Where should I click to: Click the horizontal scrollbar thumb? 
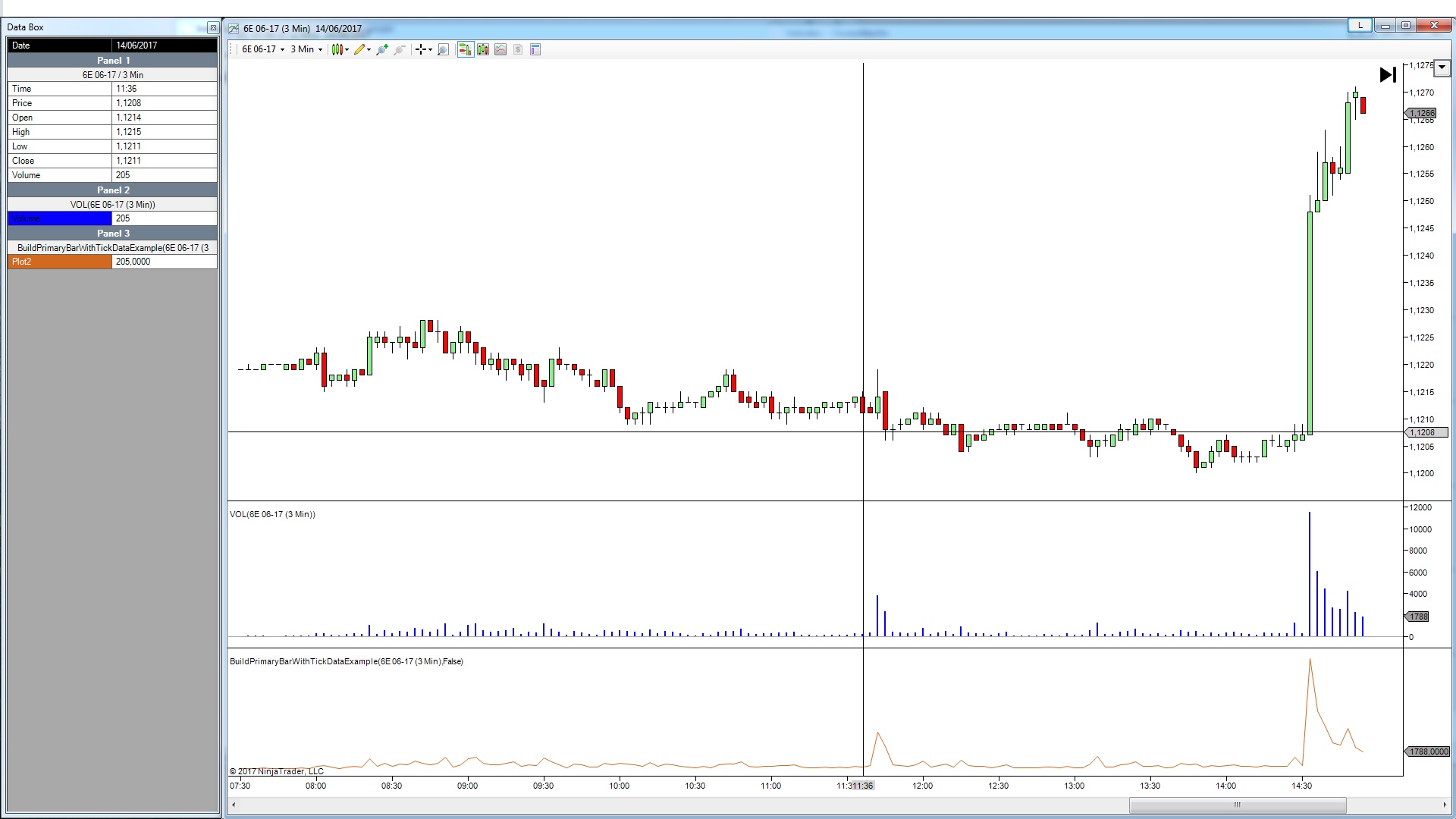(x=1237, y=805)
